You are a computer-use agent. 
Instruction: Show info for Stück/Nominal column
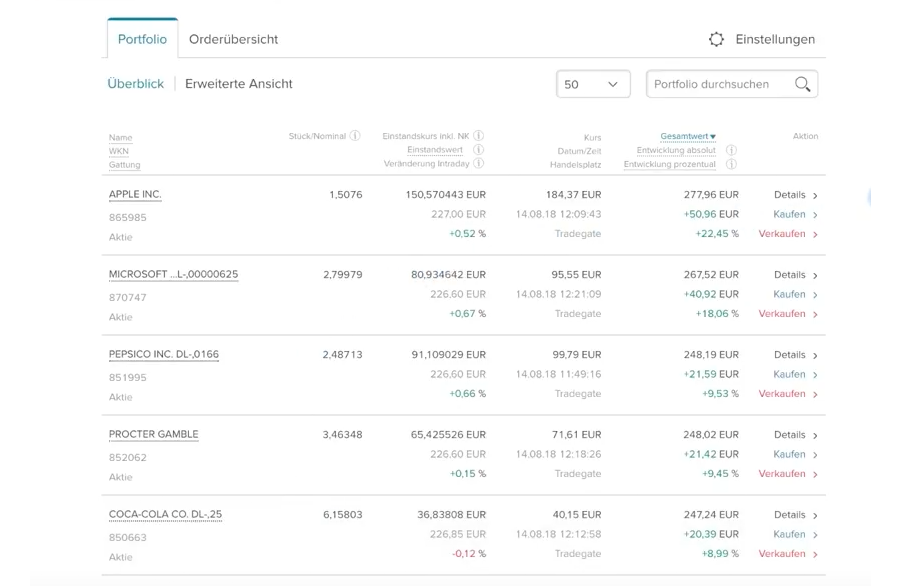point(355,136)
